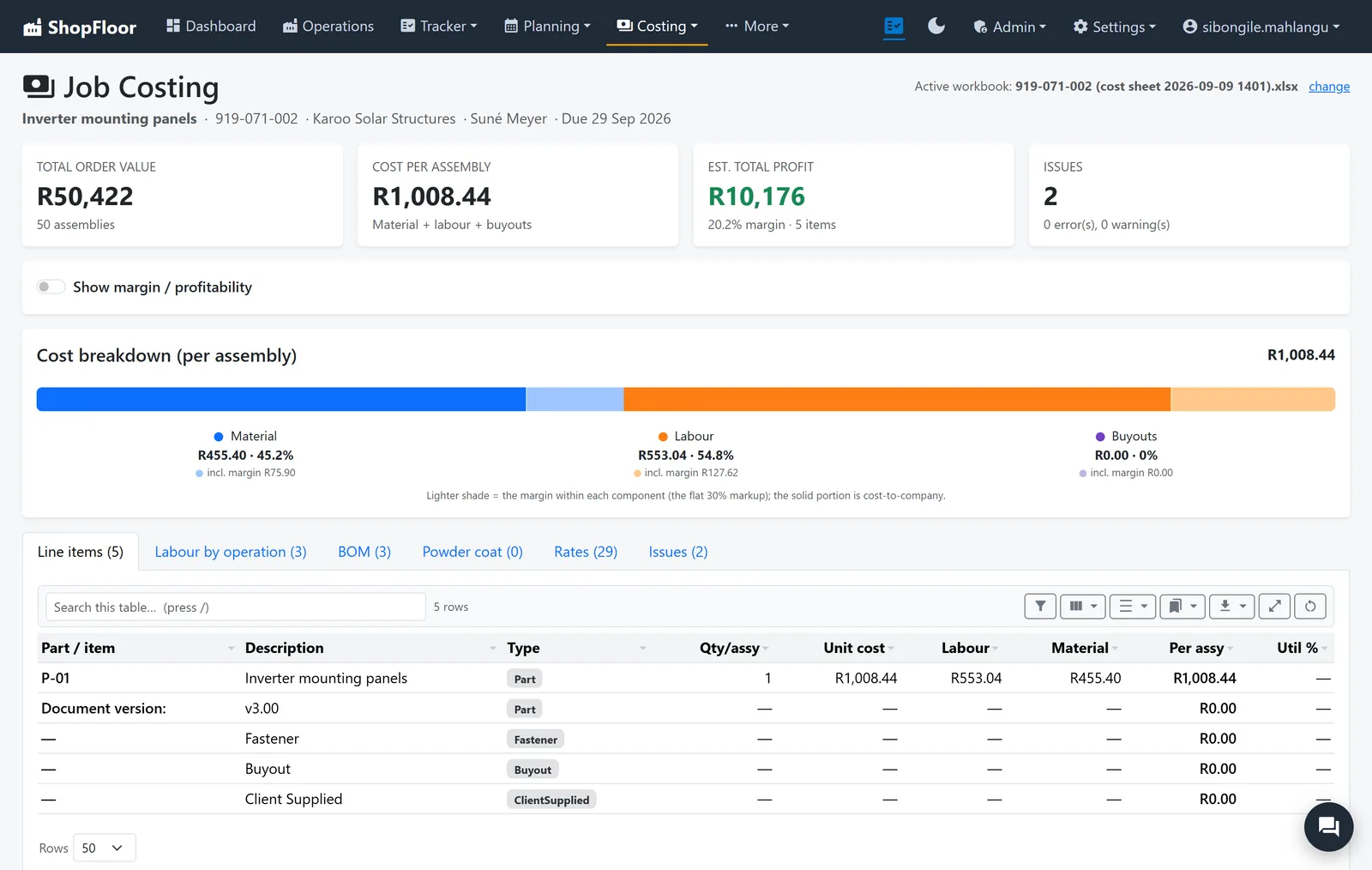Image resolution: width=1372 pixels, height=870 pixels.
Task: Click the Util % column header
Action: click(x=1297, y=648)
